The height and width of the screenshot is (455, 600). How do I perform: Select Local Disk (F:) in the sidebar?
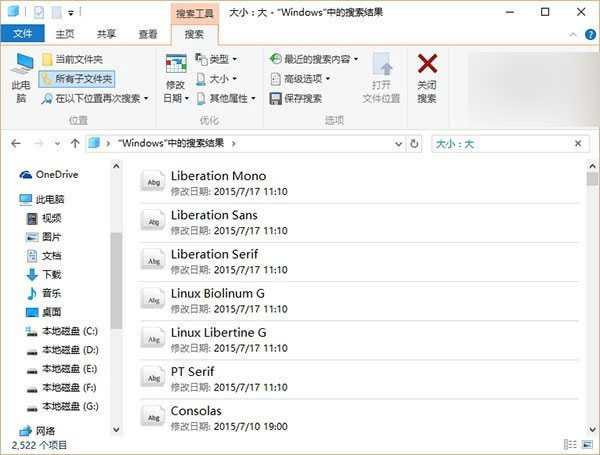pyautogui.click(x=62, y=388)
